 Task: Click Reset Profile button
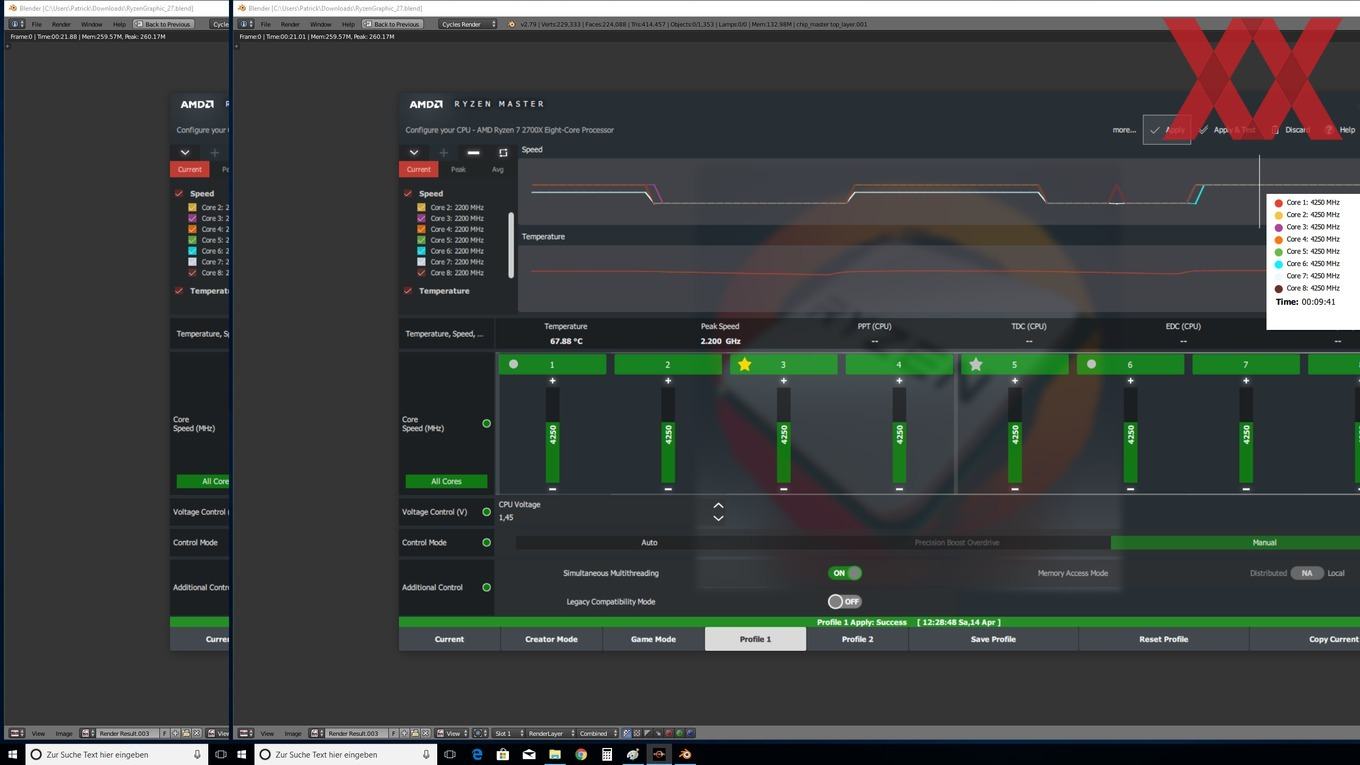(1164, 639)
